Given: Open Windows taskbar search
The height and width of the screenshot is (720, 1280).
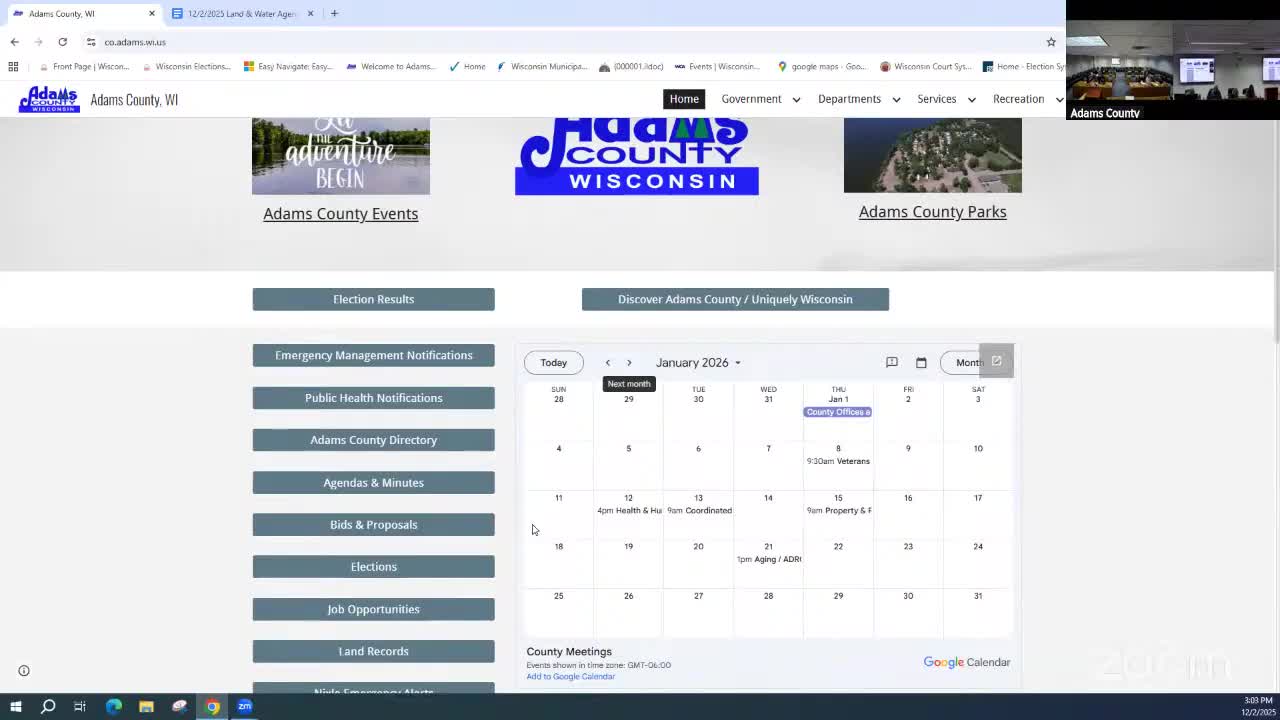Looking at the screenshot, I should pos(48,706).
